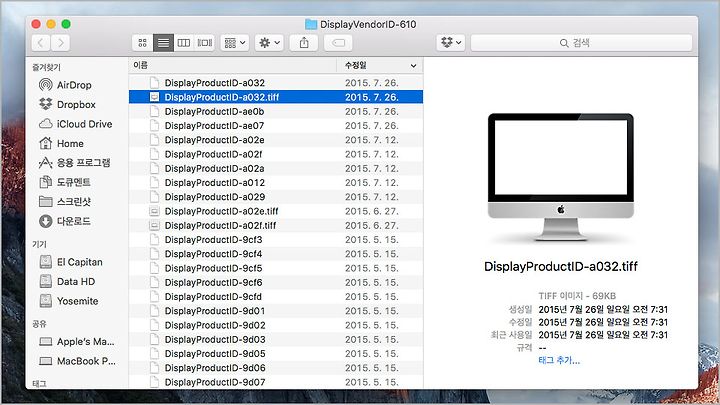Select file DisplayProductID-ae07
The height and width of the screenshot is (405, 720).
276,125
